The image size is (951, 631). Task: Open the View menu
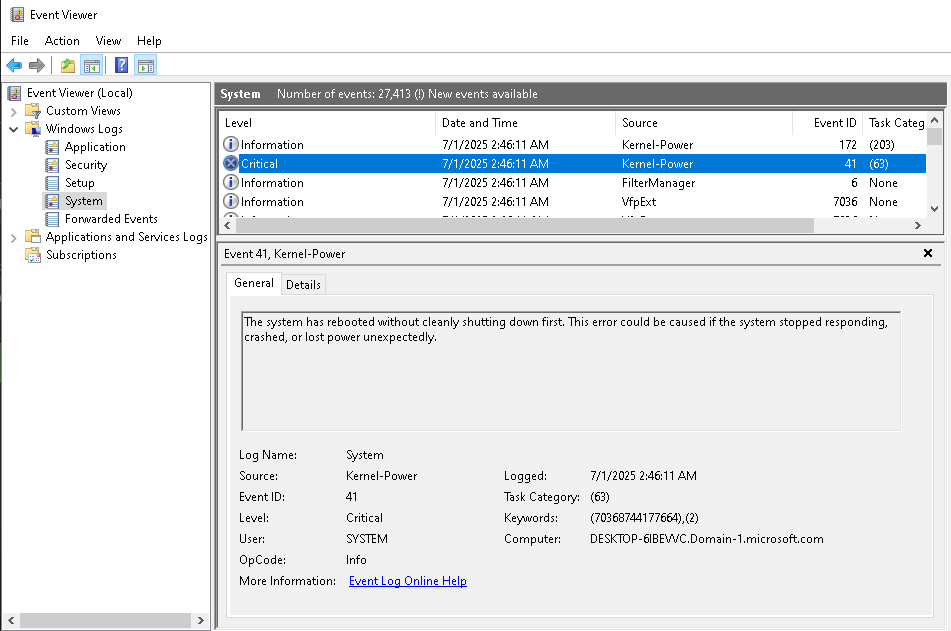coord(108,41)
